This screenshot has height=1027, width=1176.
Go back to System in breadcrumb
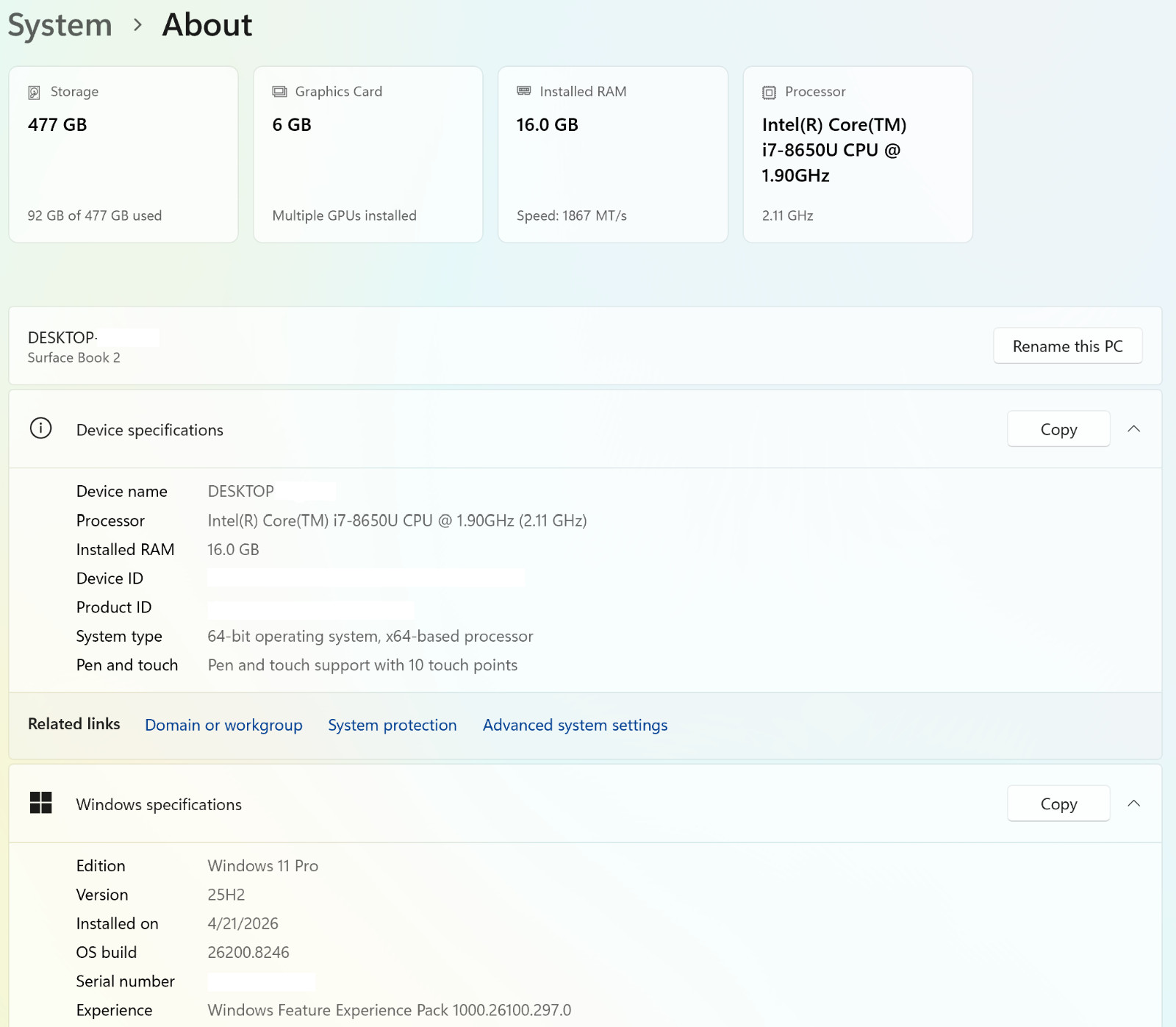[60, 25]
